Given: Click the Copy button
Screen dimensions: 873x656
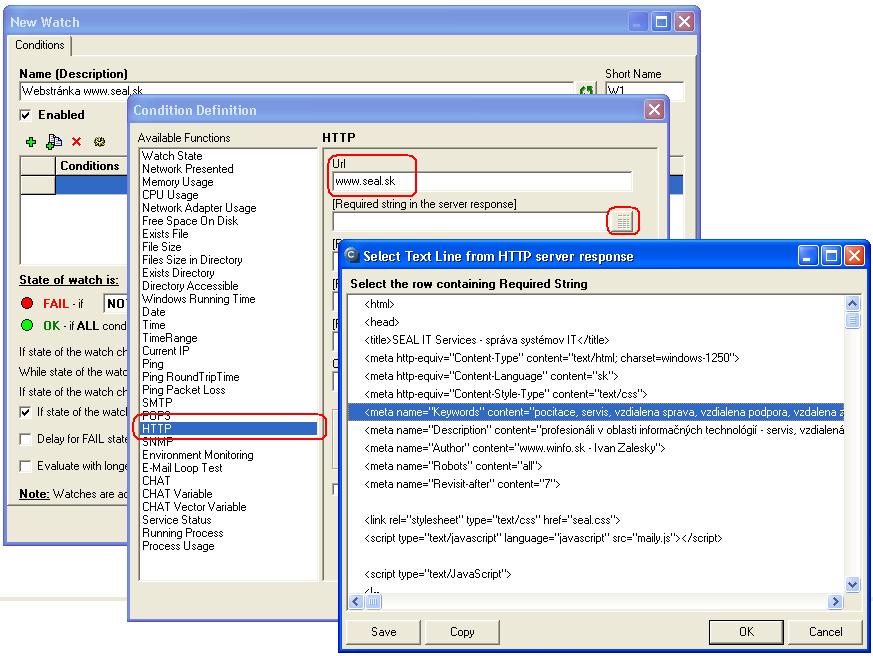Looking at the screenshot, I should (x=462, y=631).
